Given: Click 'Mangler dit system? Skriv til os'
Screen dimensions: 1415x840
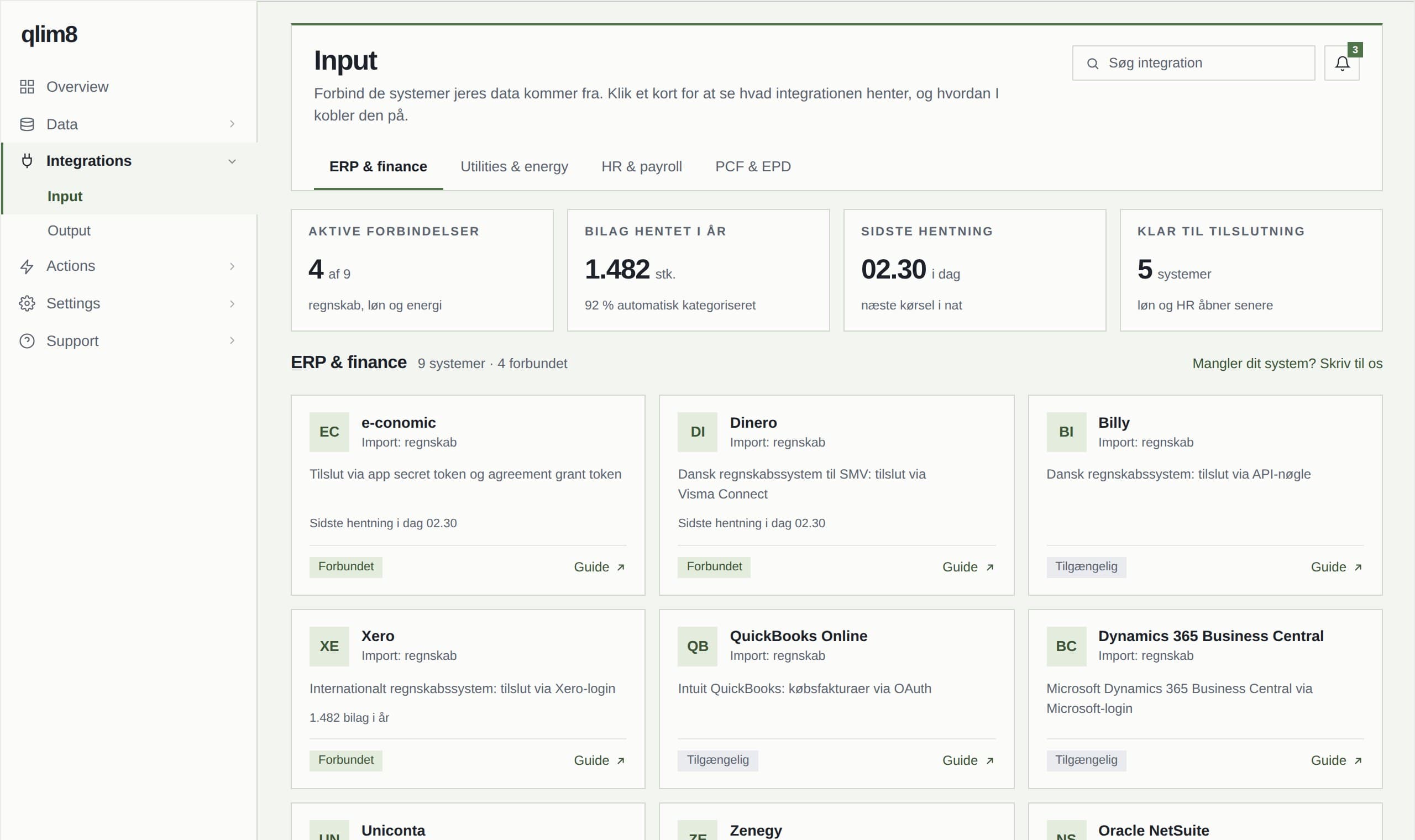Looking at the screenshot, I should 1287,364.
